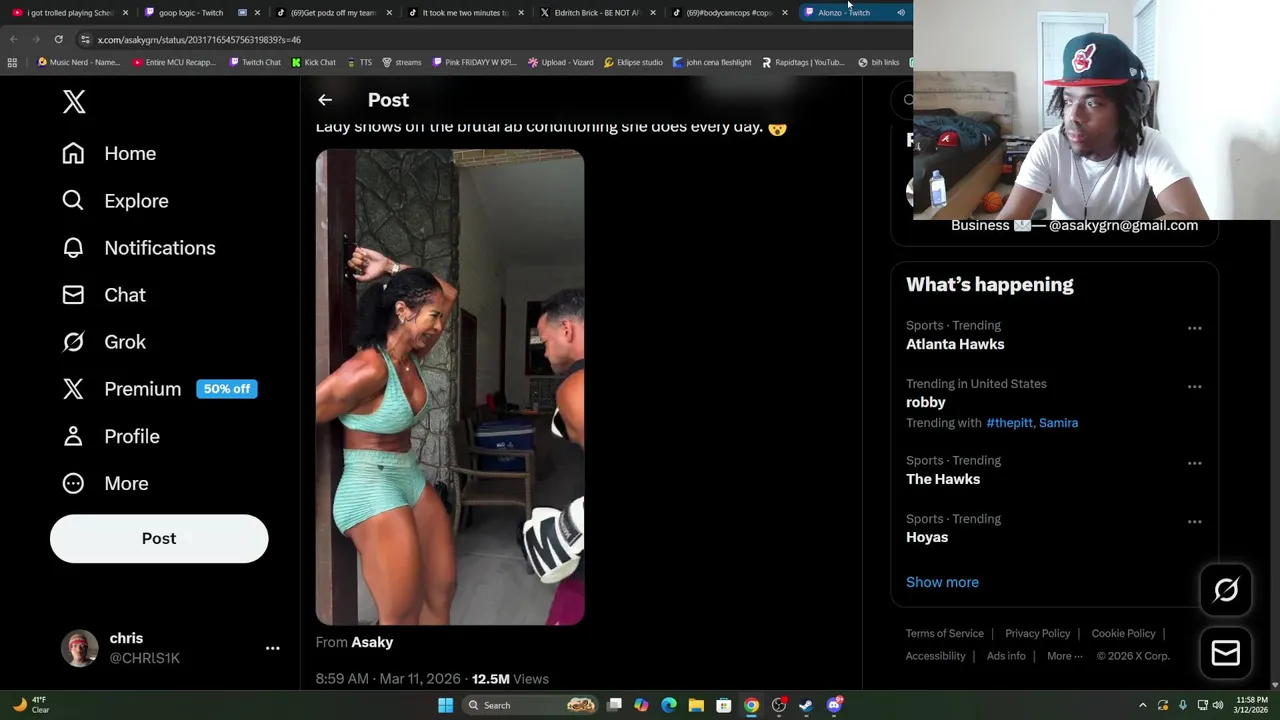Open the TTS bookmark
Image resolution: width=1280 pixels, height=720 pixels.
[x=359, y=62]
